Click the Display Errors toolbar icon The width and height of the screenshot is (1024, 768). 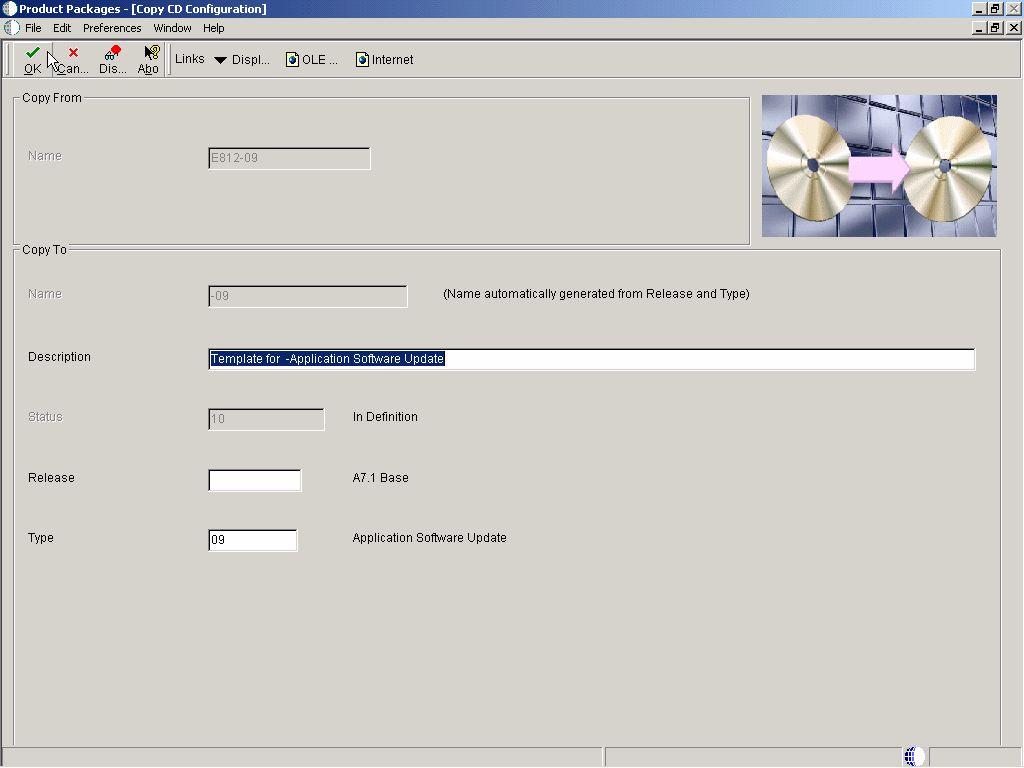pos(113,59)
